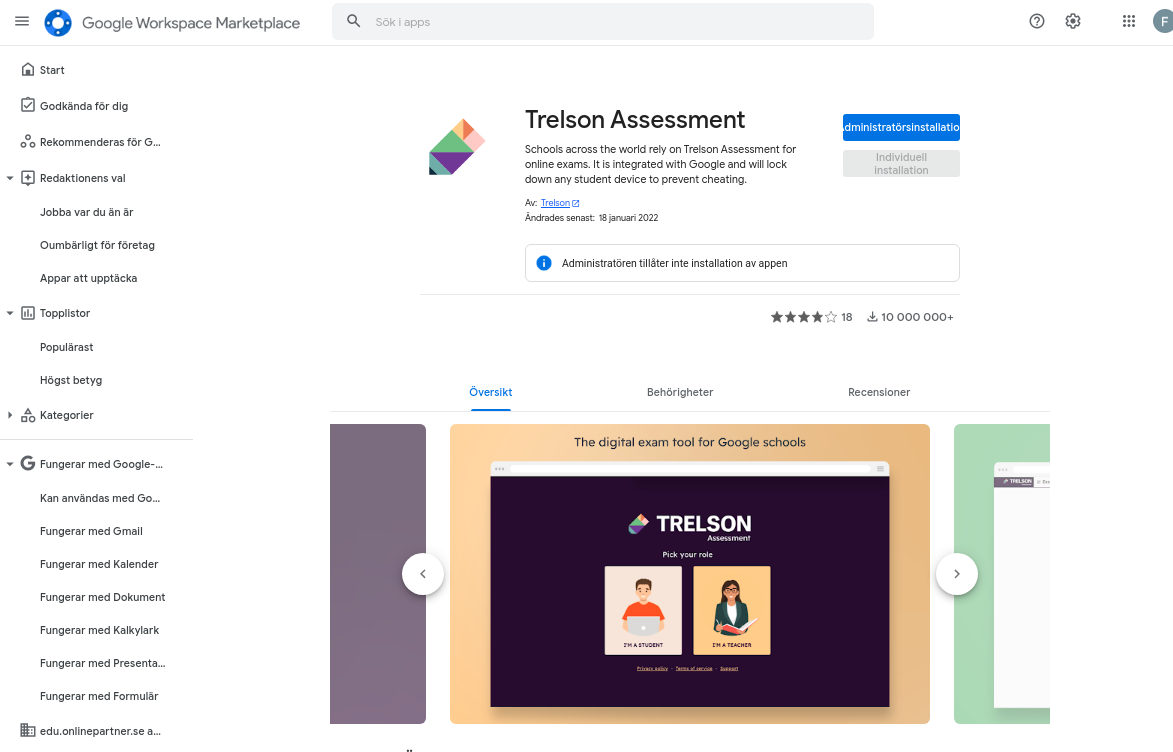The image size is (1173, 752).
Task: Switch to the Översikt tab
Action: click(x=491, y=392)
